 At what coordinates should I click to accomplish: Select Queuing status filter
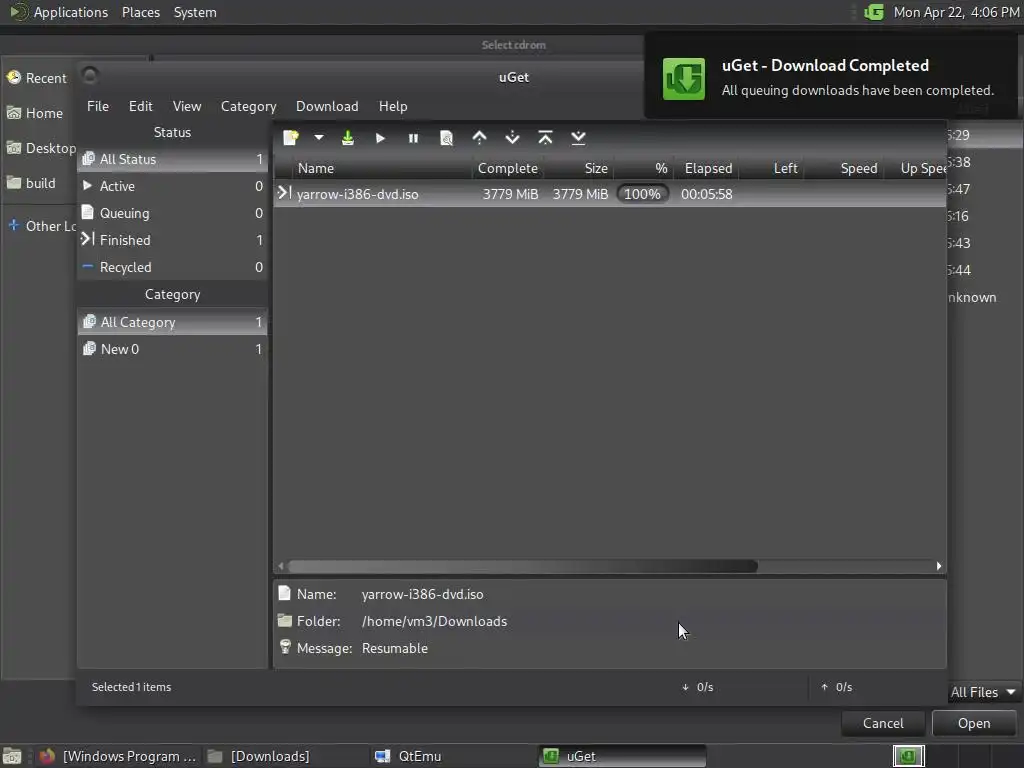[x=172, y=213]
